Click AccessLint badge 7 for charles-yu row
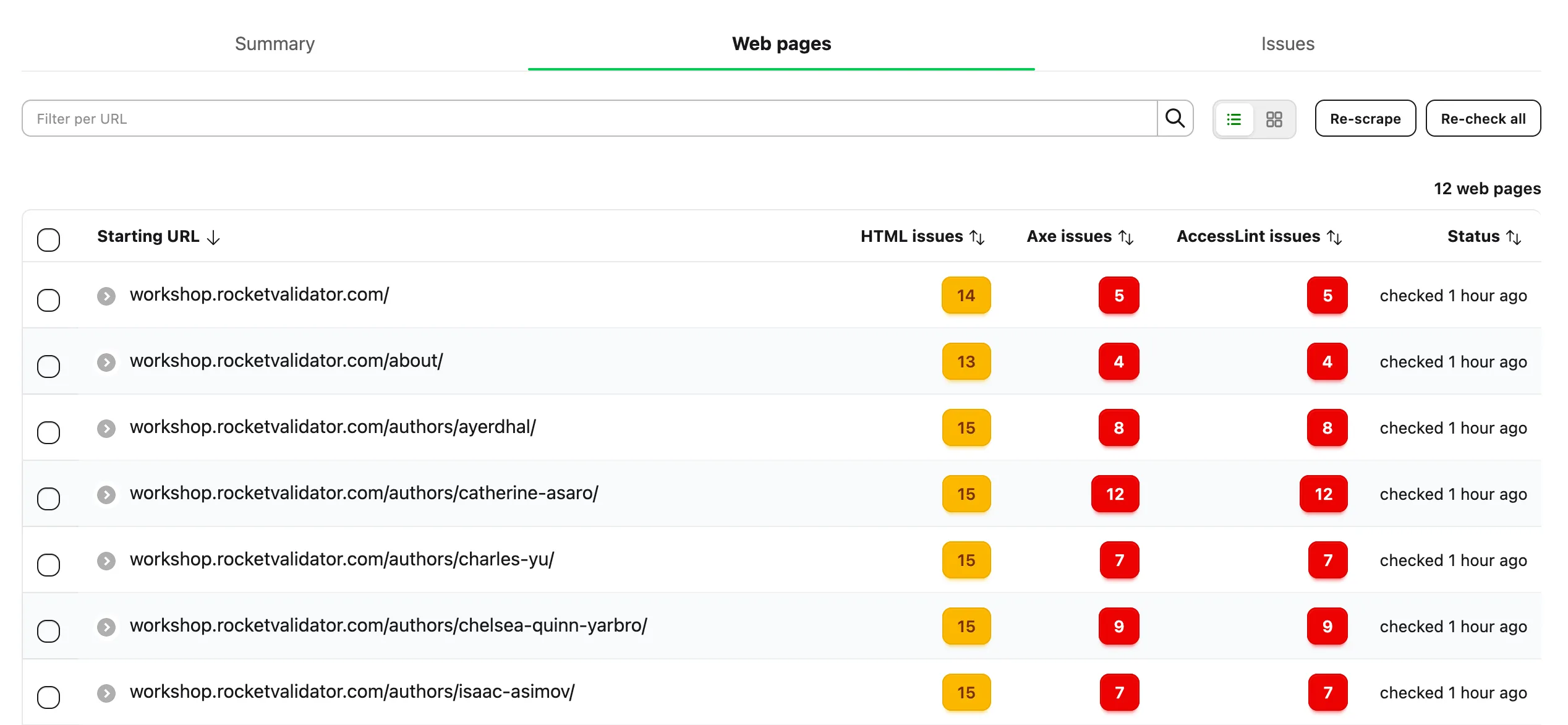 pos(1327,560)
